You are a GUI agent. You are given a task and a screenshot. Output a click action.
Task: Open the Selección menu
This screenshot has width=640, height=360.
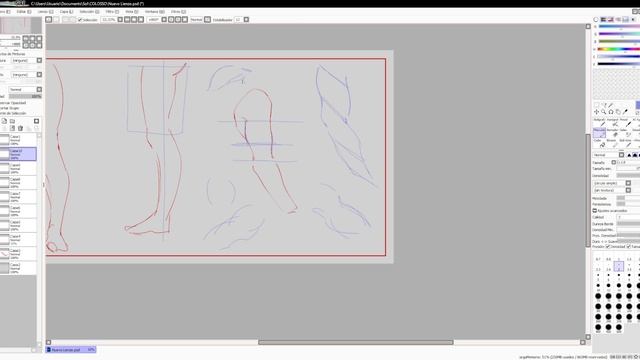point(89,12)
